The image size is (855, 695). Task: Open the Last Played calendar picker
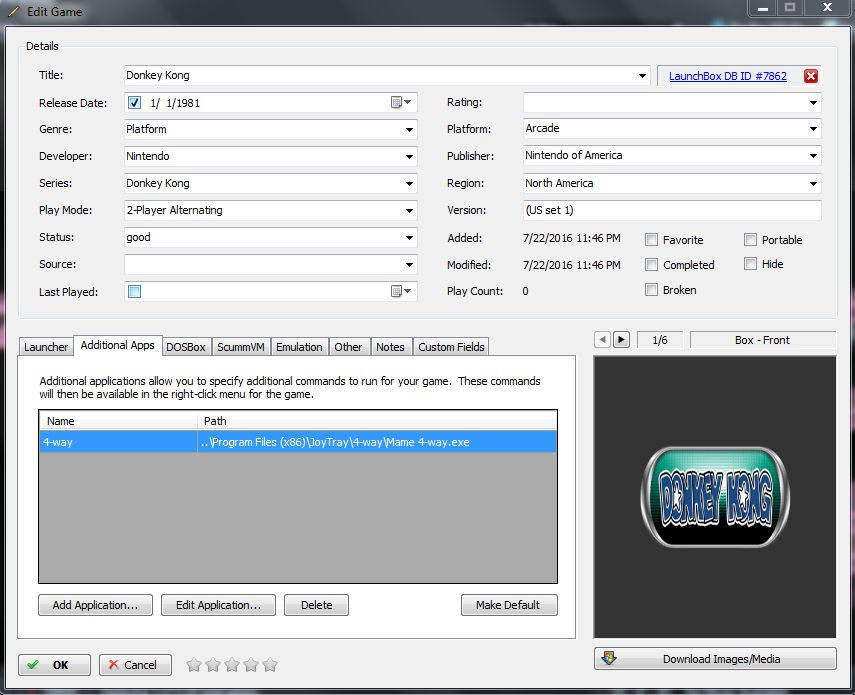pyautogui.click(x=401, y=291)
